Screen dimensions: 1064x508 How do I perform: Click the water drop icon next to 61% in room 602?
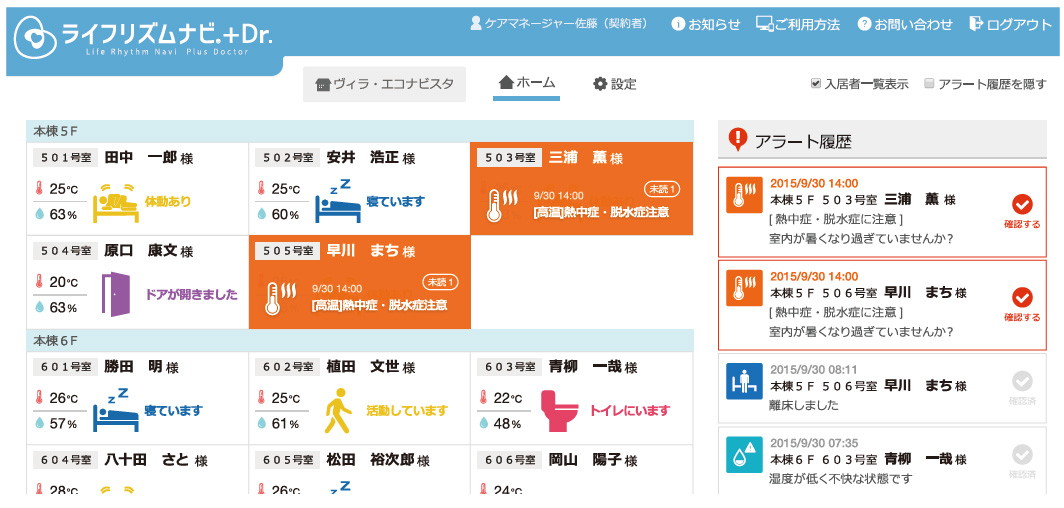click(x=261, y=423)
